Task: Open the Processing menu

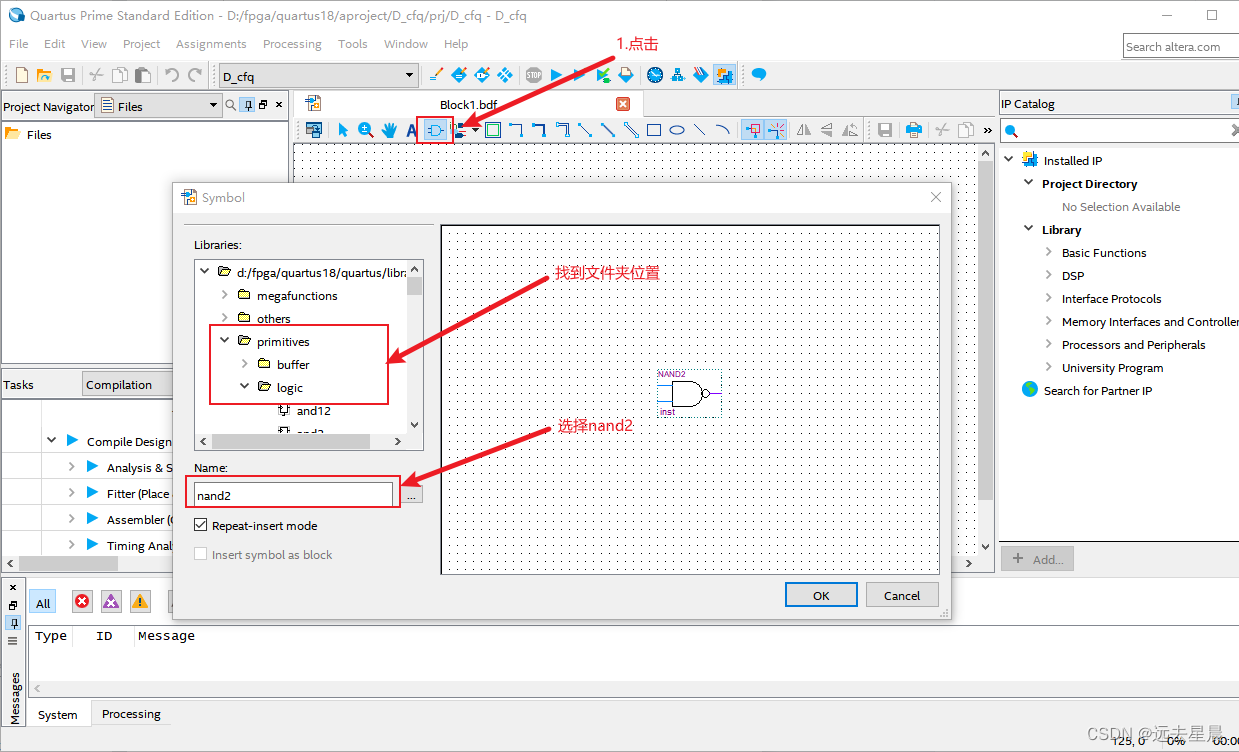Action: [x=292, y=44]
